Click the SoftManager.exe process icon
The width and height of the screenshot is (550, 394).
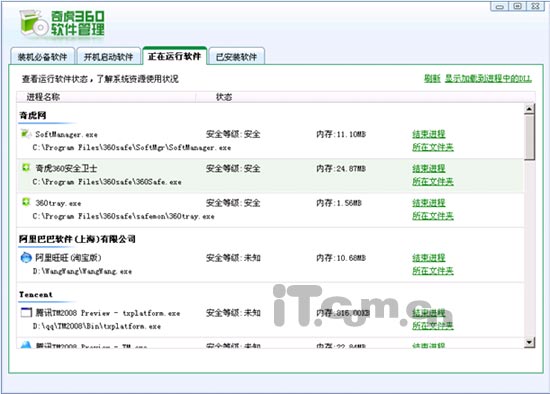26,134
